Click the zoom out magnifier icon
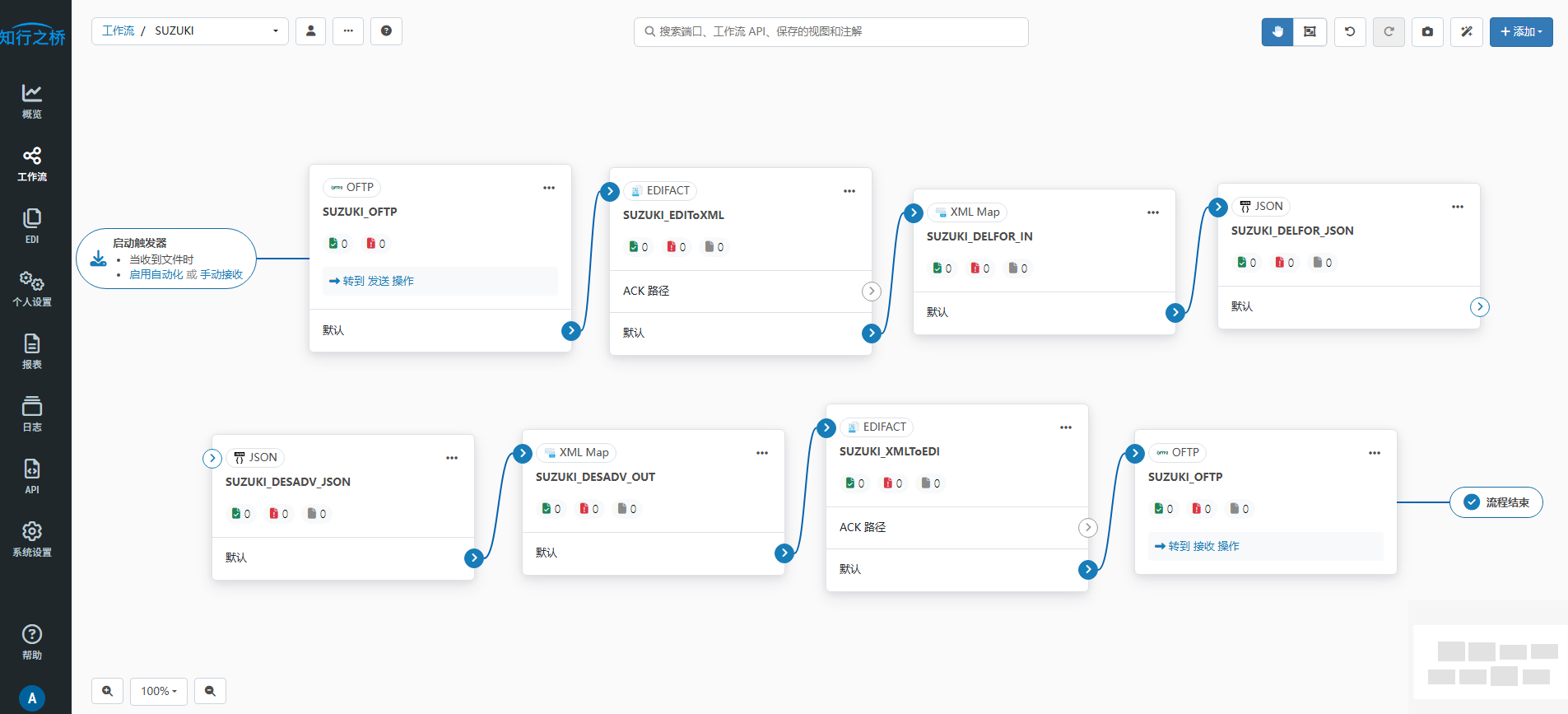 (x=210, y=691)
